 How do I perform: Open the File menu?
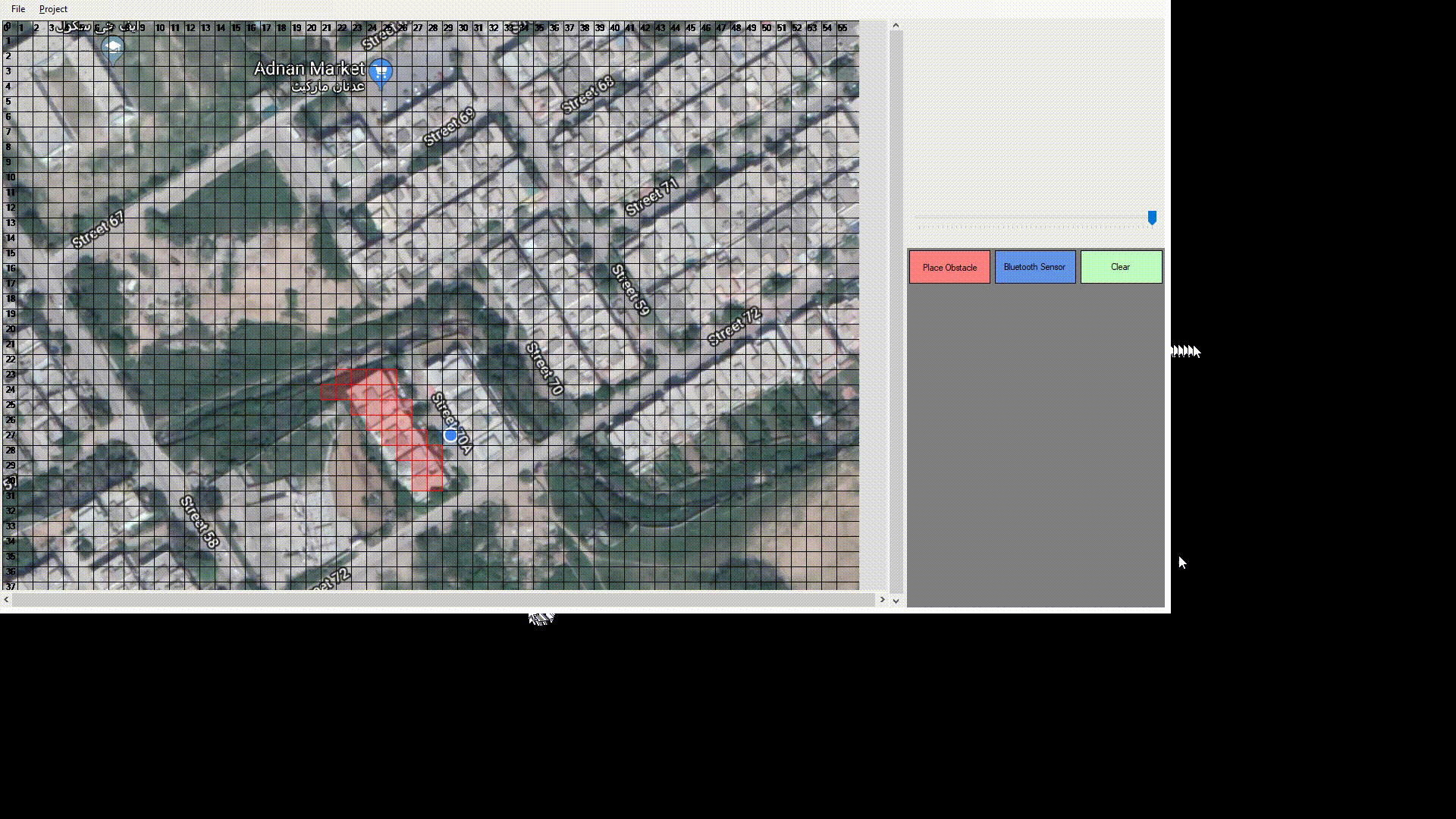(17, 8)
